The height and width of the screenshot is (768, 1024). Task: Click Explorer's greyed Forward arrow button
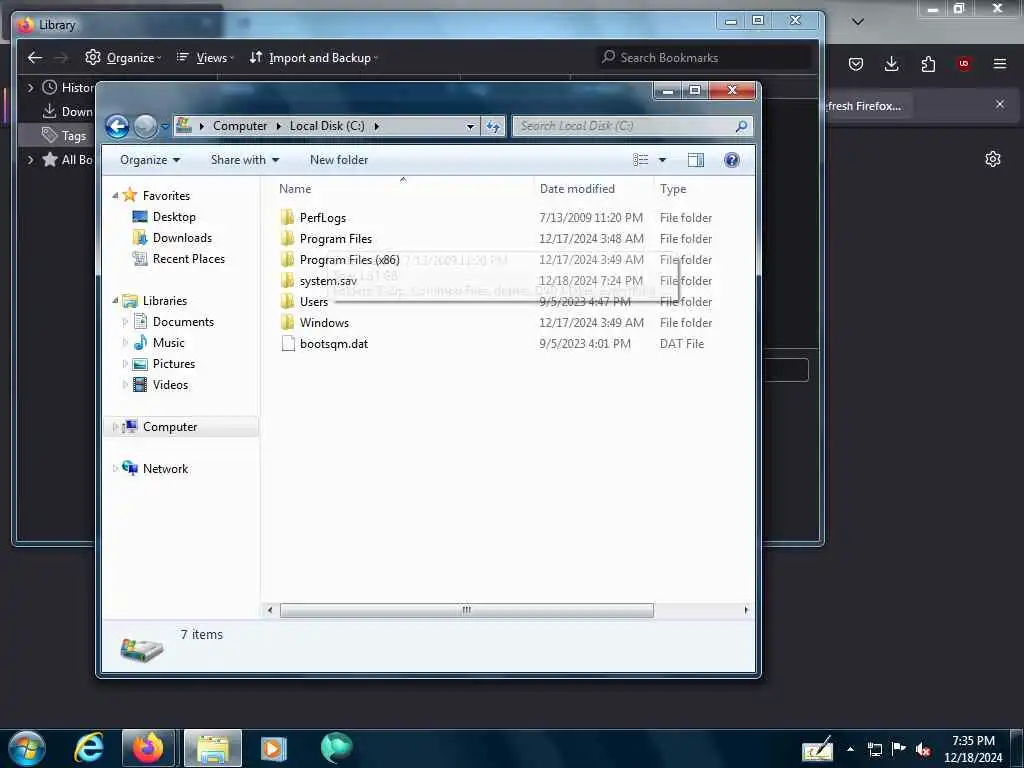click(145, 126)
